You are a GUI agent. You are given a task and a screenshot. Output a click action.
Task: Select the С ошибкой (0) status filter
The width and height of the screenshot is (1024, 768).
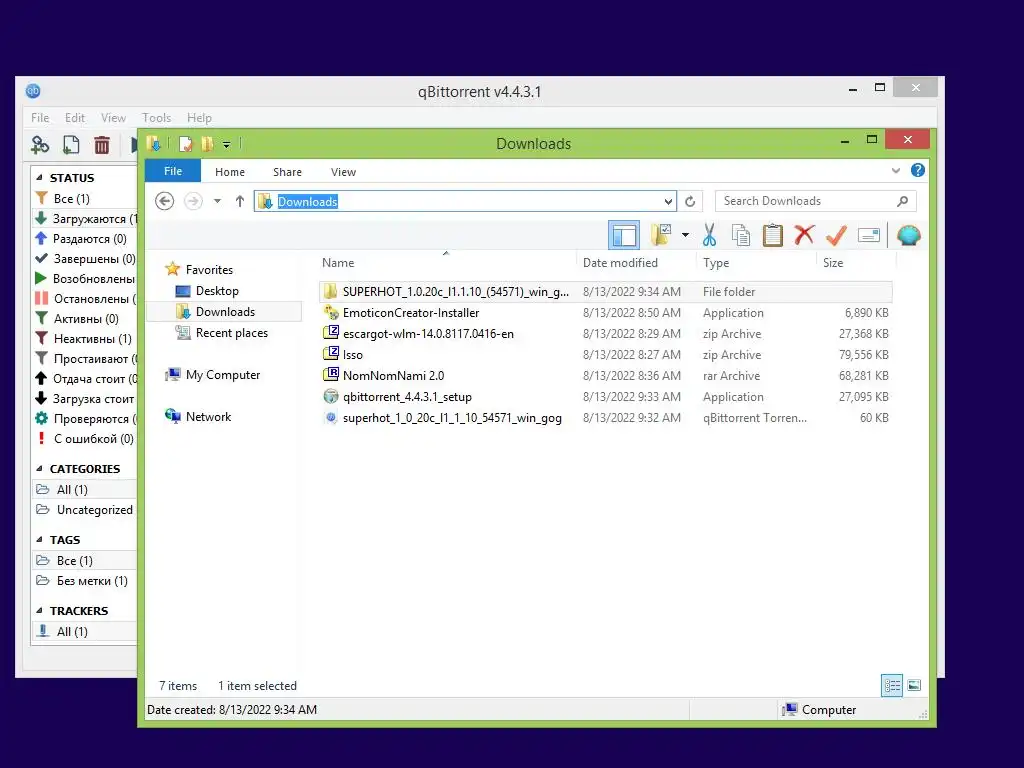[84, 439]
